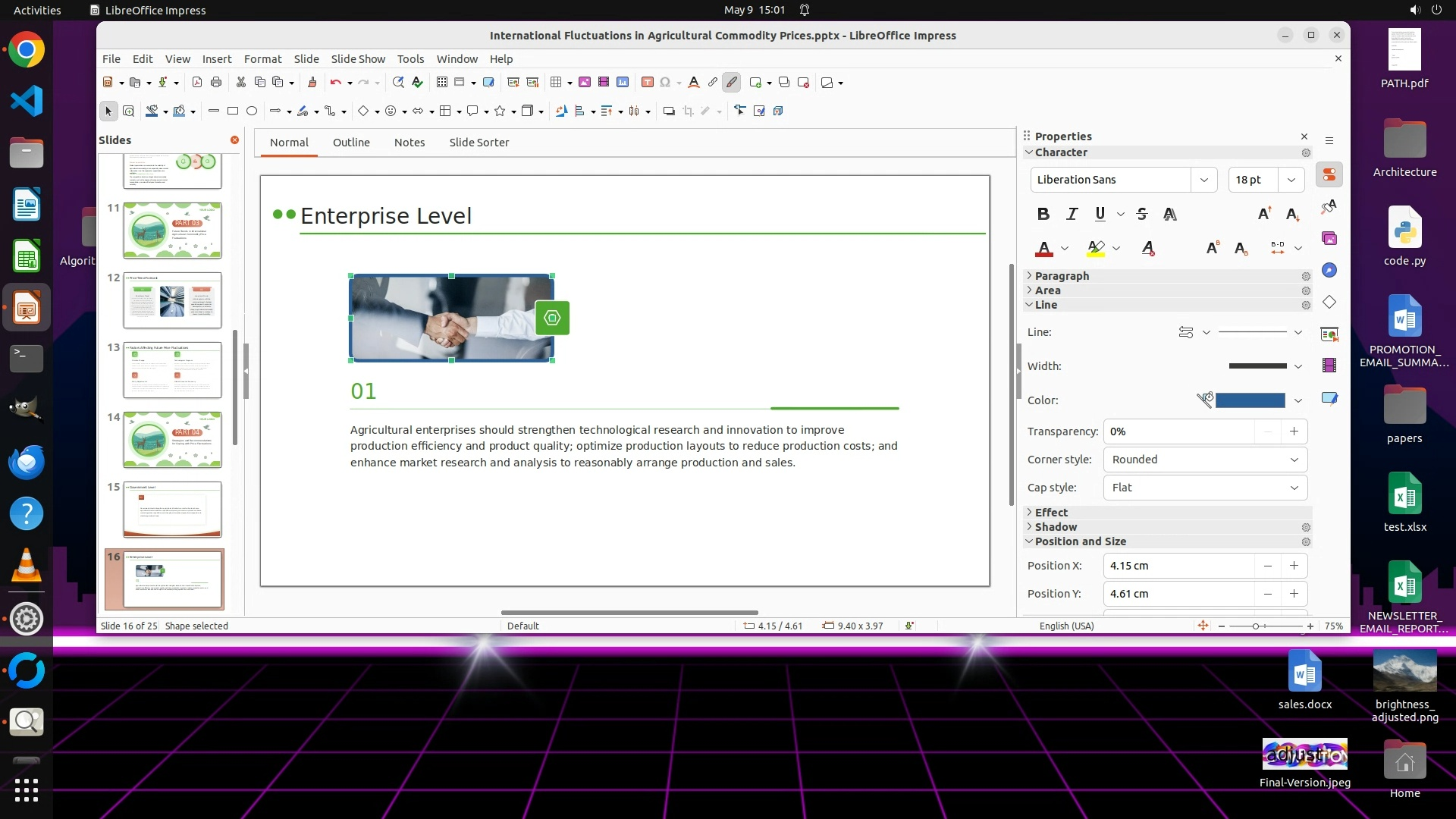
Task: Expand the Paragraph section
Action: click(x=1062, y=276)
